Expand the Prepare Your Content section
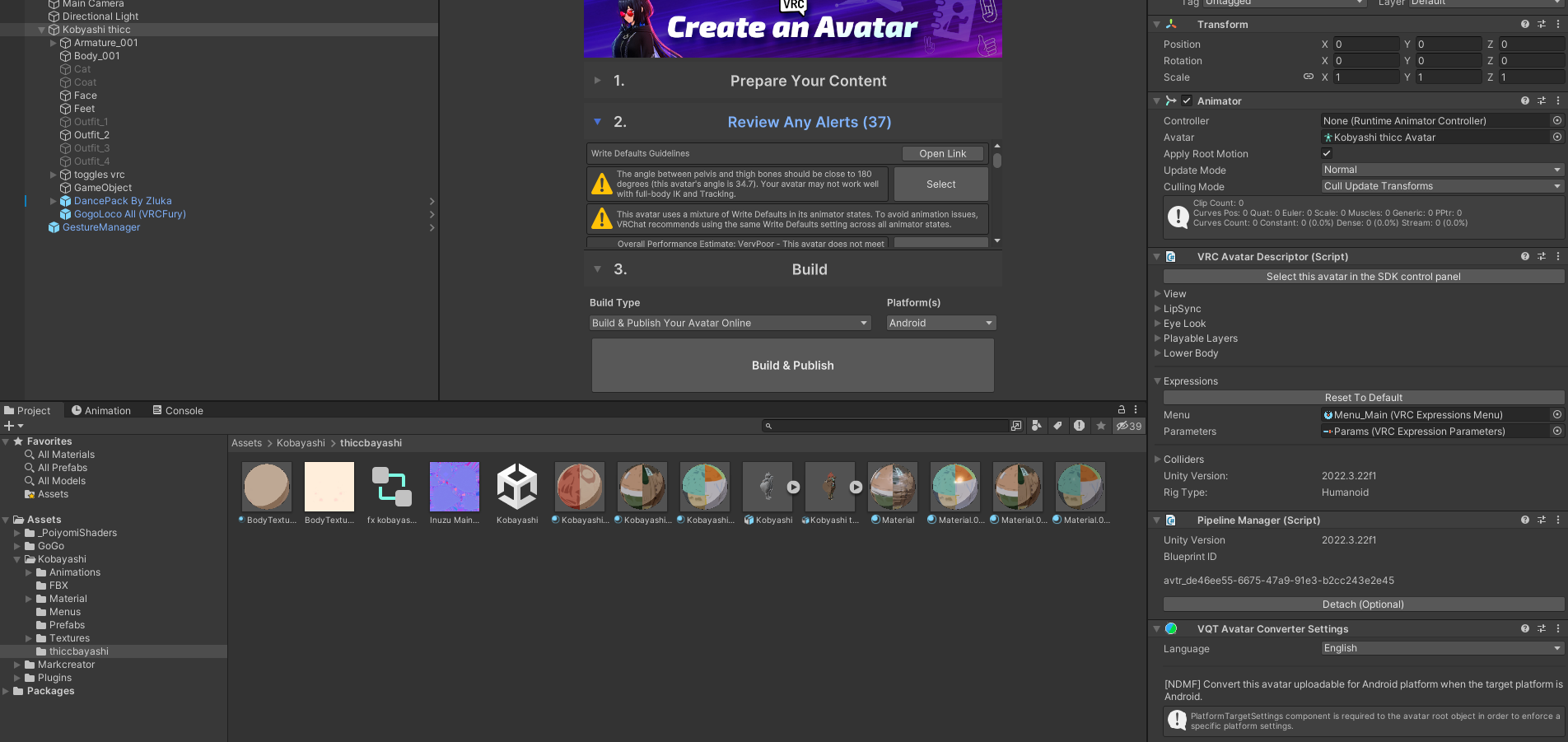The height and width of the screenshot is (742, 1568). pos(598,81)
